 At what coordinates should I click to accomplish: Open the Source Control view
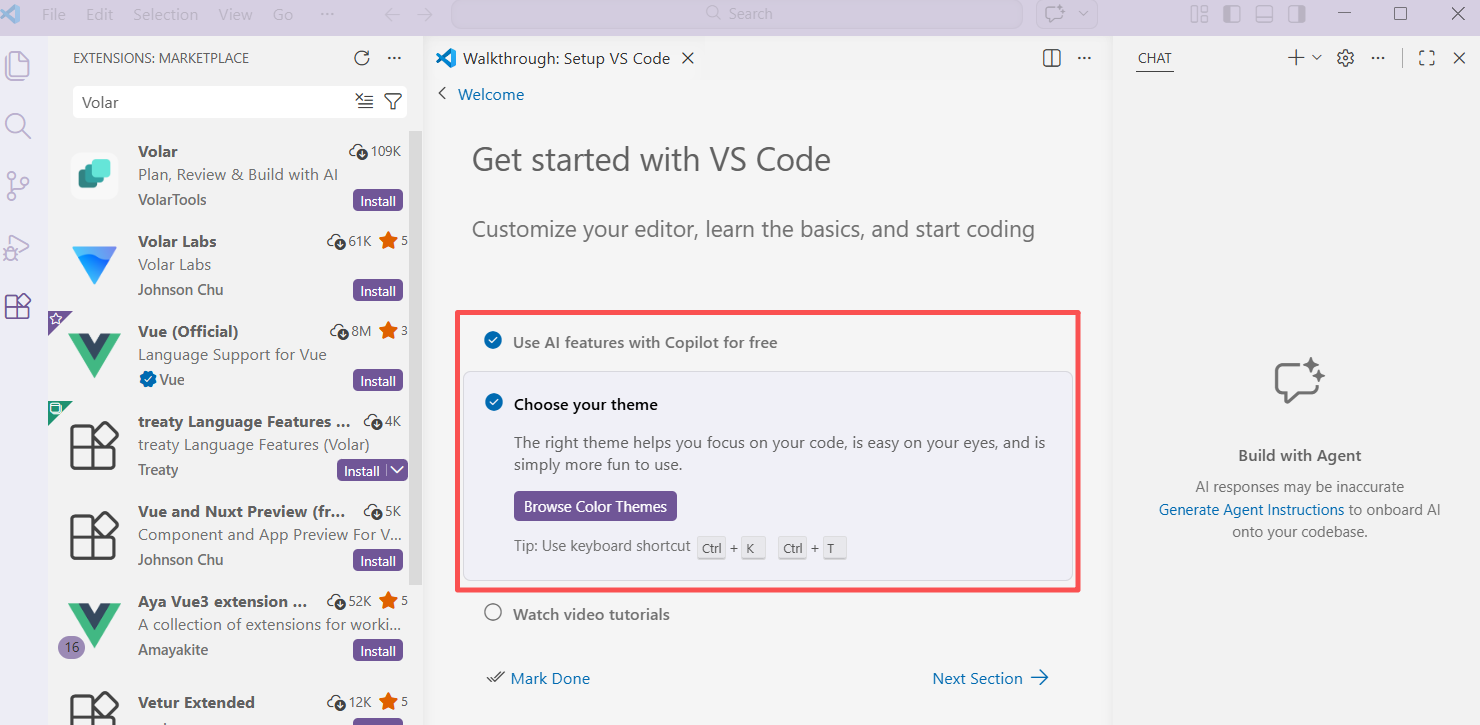pos(18,186)
